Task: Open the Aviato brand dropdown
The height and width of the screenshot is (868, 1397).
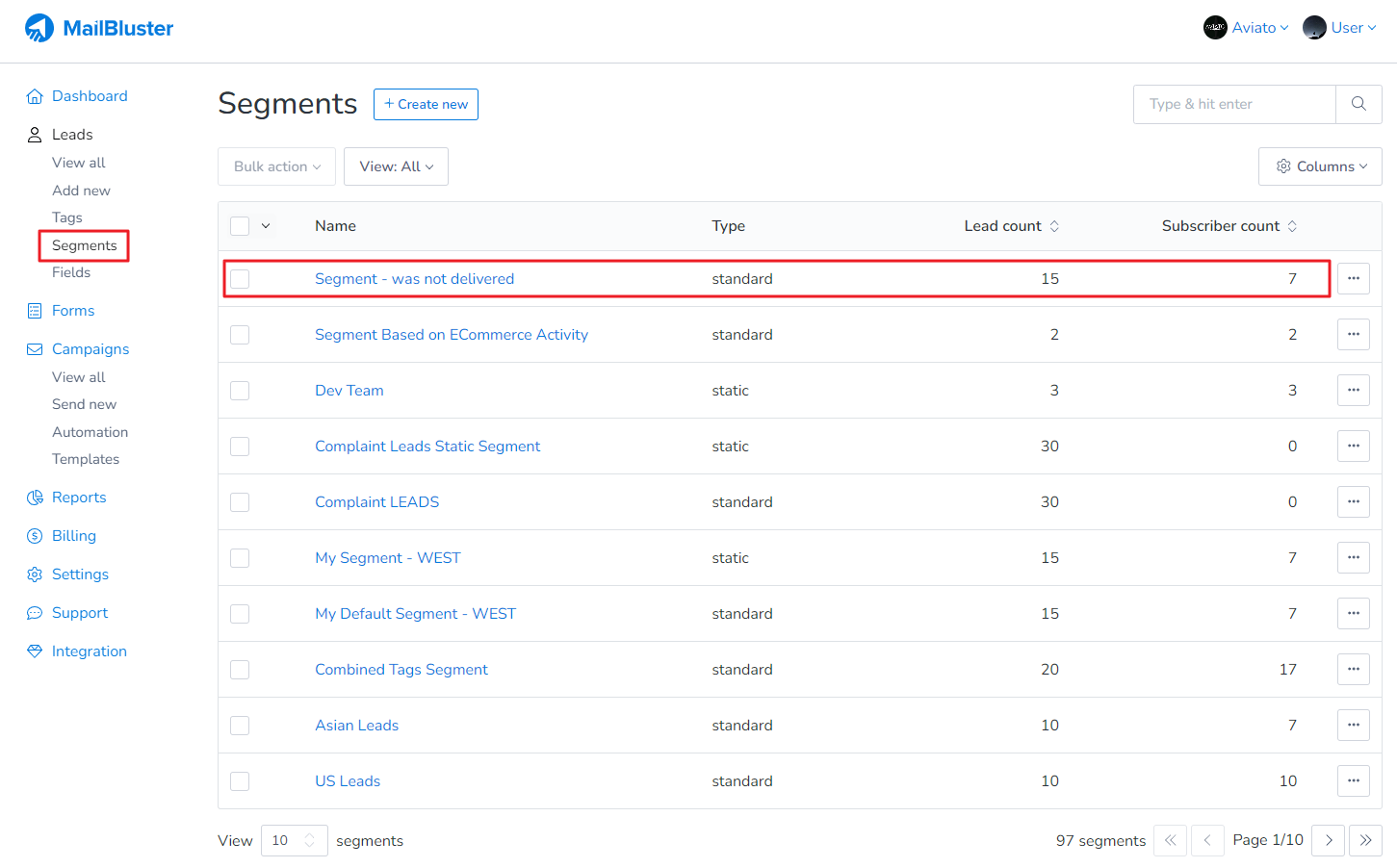Action: pos(1246,28)
